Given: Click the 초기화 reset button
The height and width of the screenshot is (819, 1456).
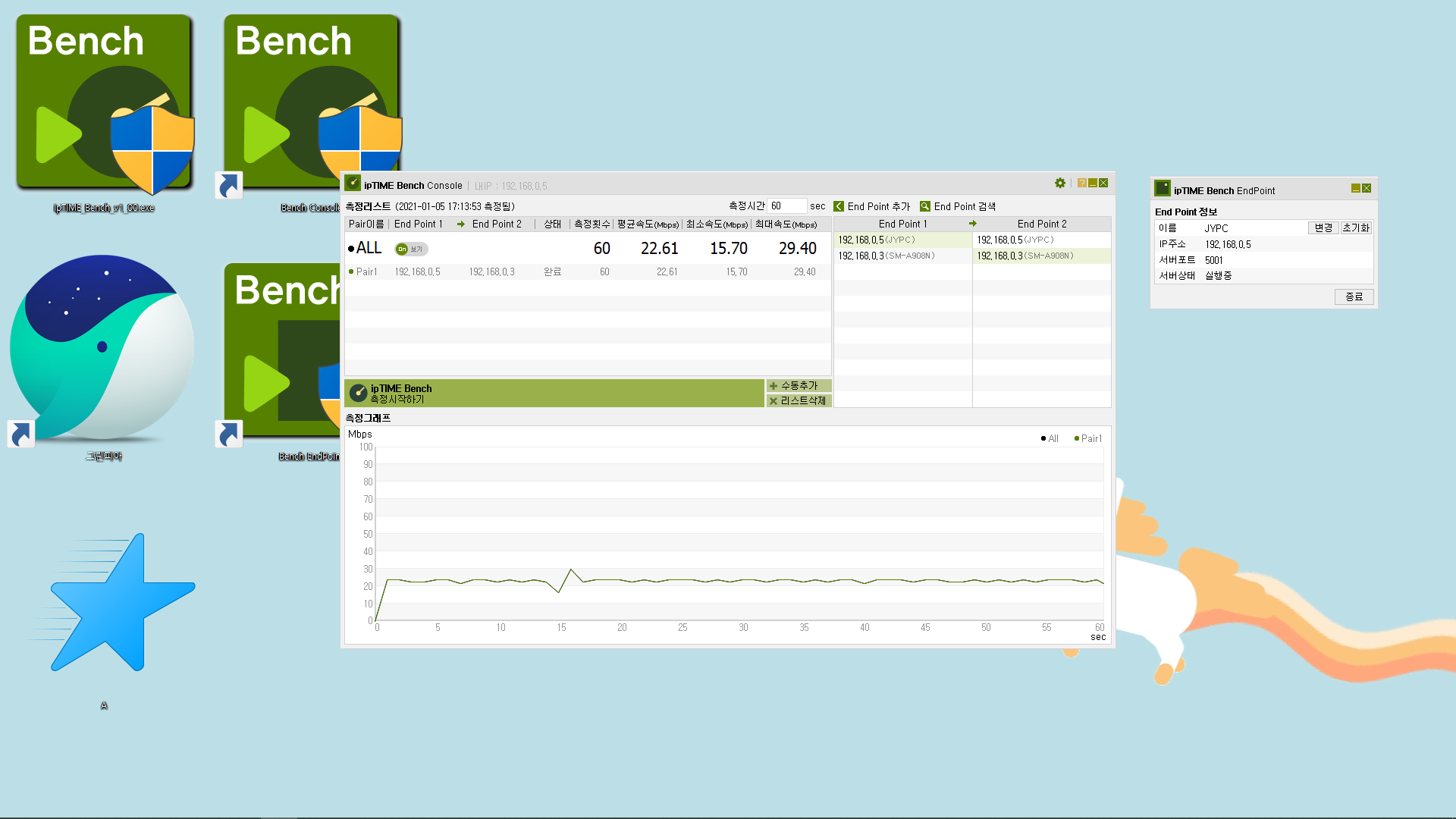Looking at the screenshot, I should click(1356, 228).
